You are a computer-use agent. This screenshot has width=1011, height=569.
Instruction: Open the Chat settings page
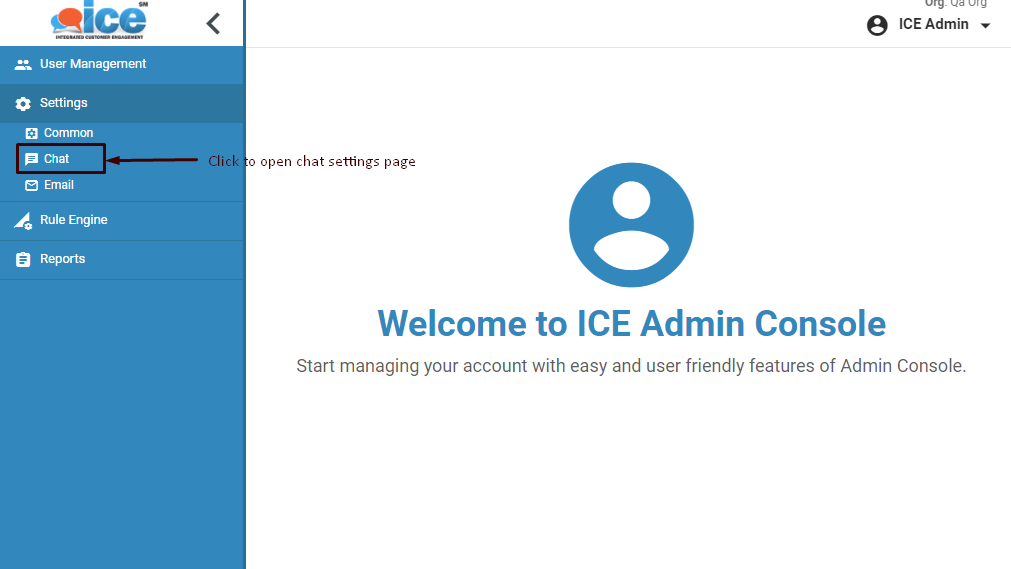(x=57, y=159)
